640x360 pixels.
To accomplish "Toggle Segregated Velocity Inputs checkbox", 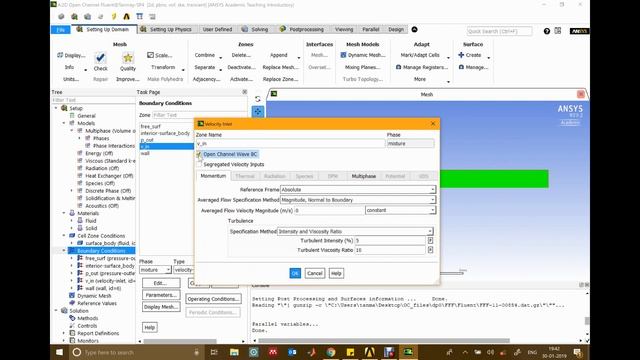I will click(x=199, y=164).
